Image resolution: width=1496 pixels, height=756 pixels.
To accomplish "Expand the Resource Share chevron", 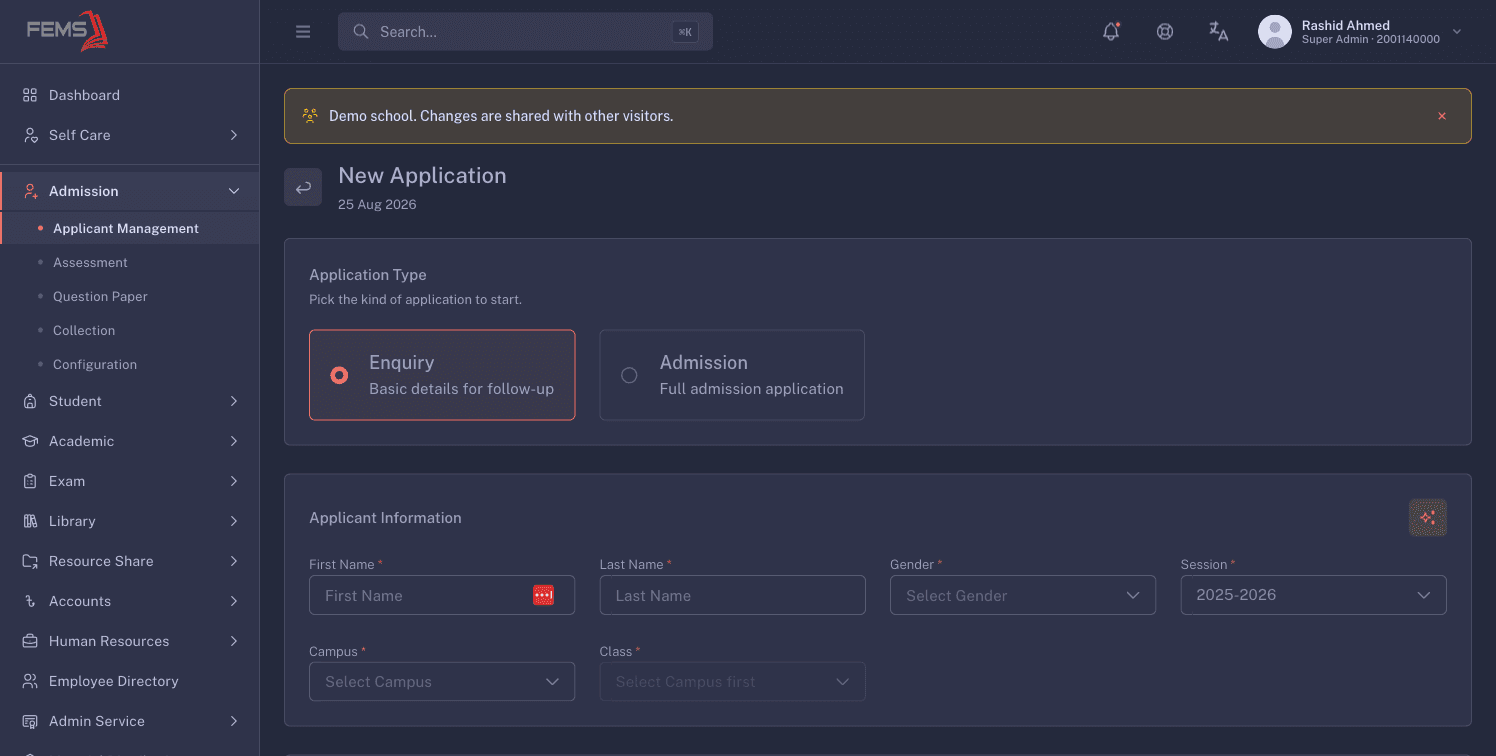I will pos(234,561).
